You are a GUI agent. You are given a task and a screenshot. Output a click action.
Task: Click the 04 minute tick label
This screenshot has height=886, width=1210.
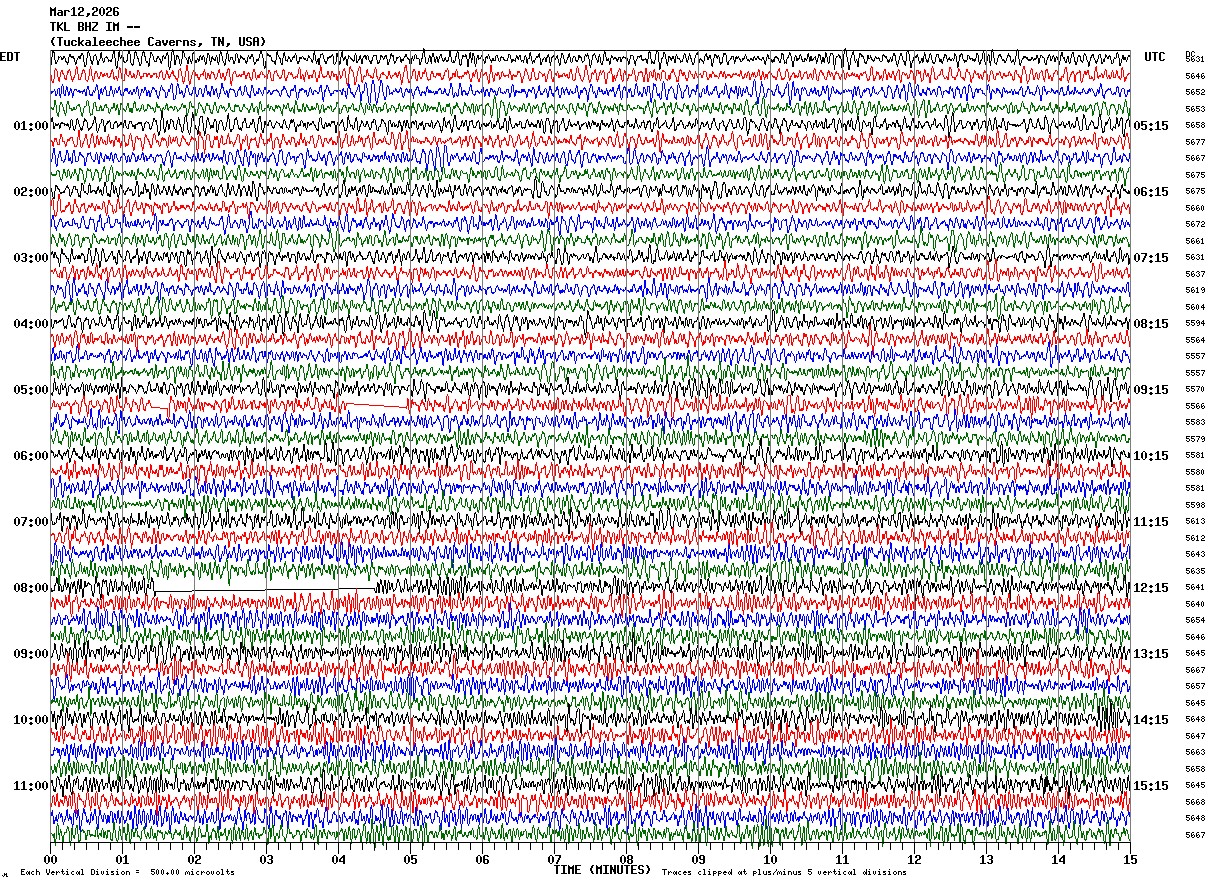[x=339, y=859]
